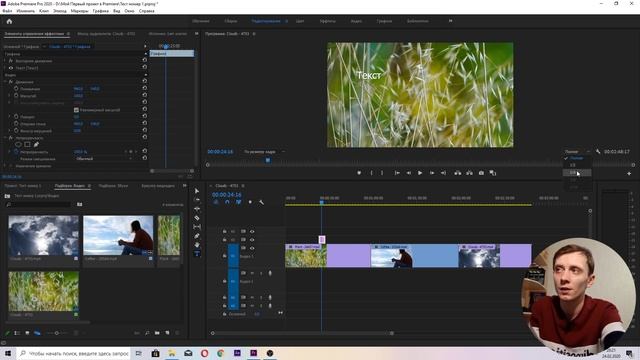The image size is (640, 360).
Task: Click the Comparison View button
Action: pyautogui.click(x=493, y=173)
